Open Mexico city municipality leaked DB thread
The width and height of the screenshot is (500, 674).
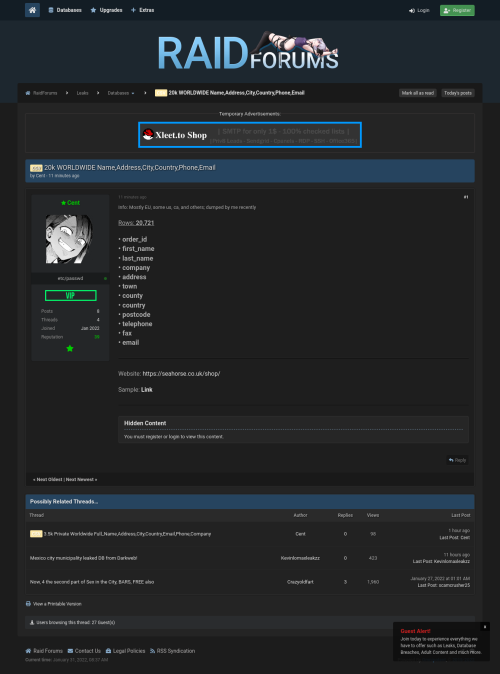click(x=83, y=558)
